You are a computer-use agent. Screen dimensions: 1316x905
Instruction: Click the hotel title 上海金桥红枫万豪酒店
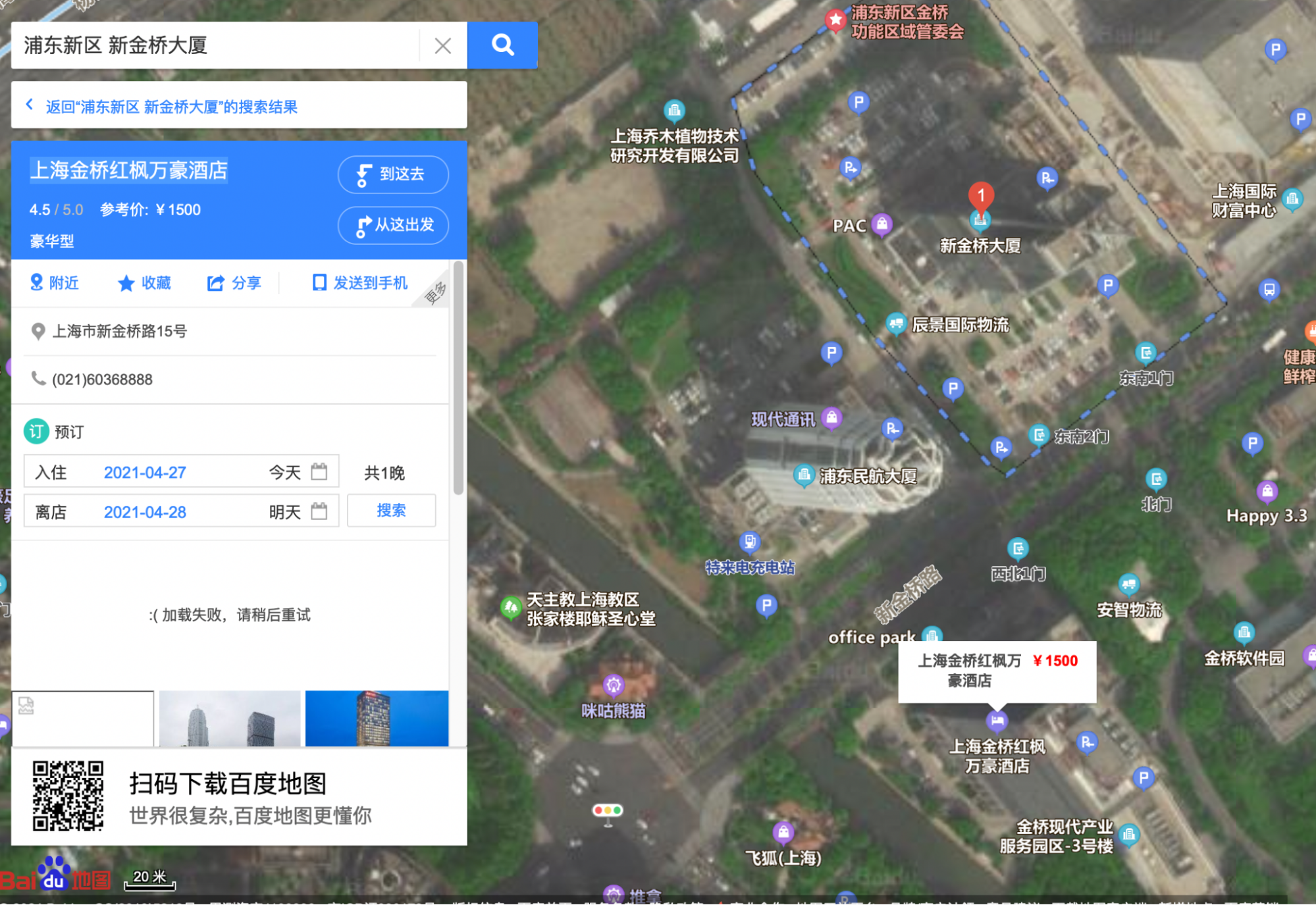(x=129, y=170)
